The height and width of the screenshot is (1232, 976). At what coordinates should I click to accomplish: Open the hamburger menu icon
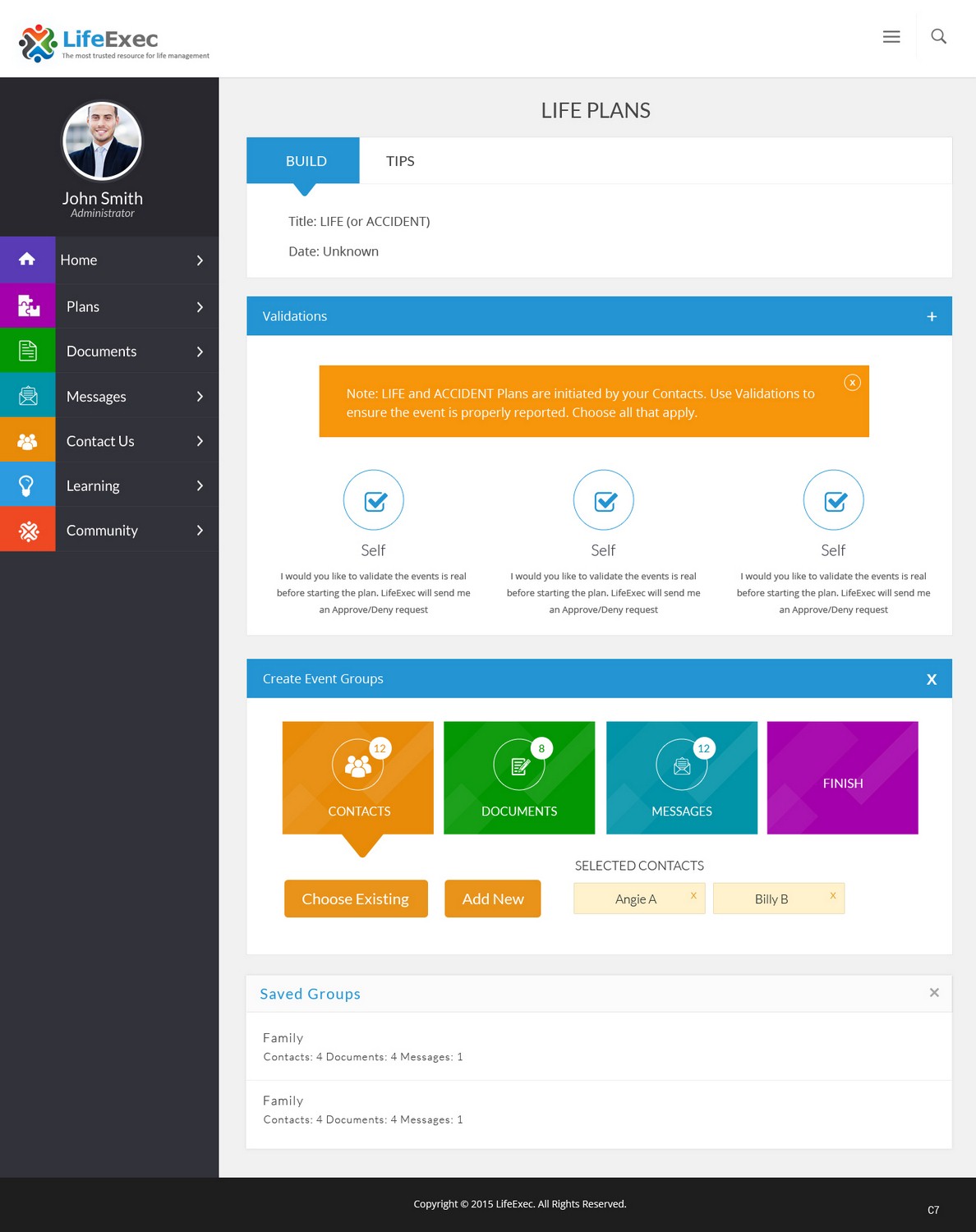click(x=891, y=37)
